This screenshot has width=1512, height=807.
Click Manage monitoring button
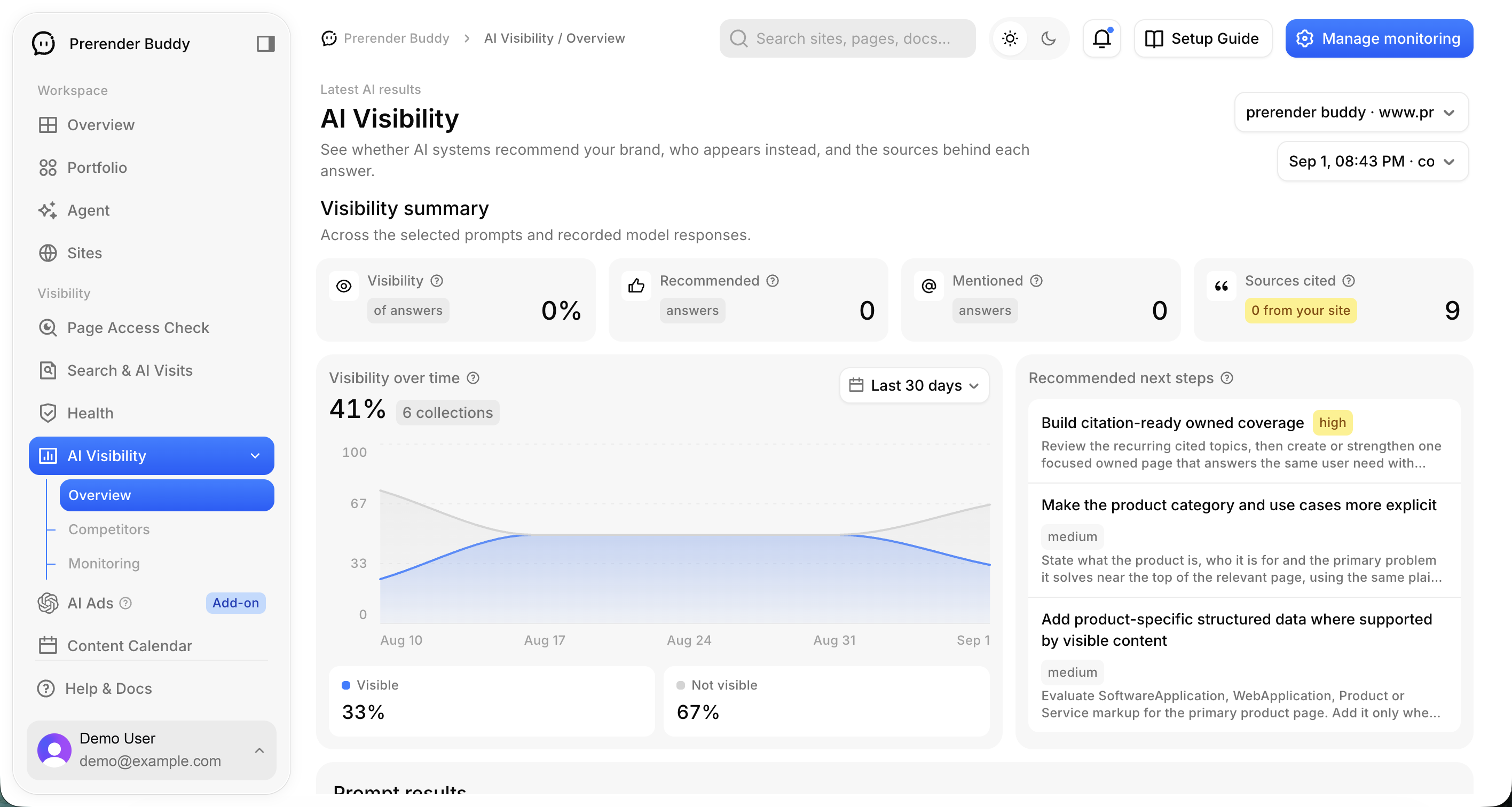(x=1380, y=39)
